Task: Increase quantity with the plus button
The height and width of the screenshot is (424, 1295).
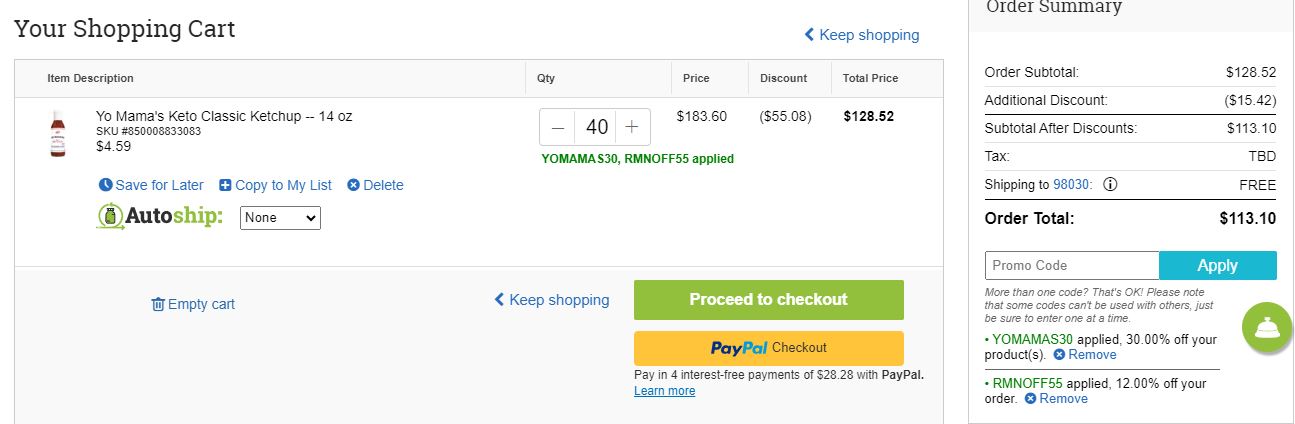Action: coord(631,127)
